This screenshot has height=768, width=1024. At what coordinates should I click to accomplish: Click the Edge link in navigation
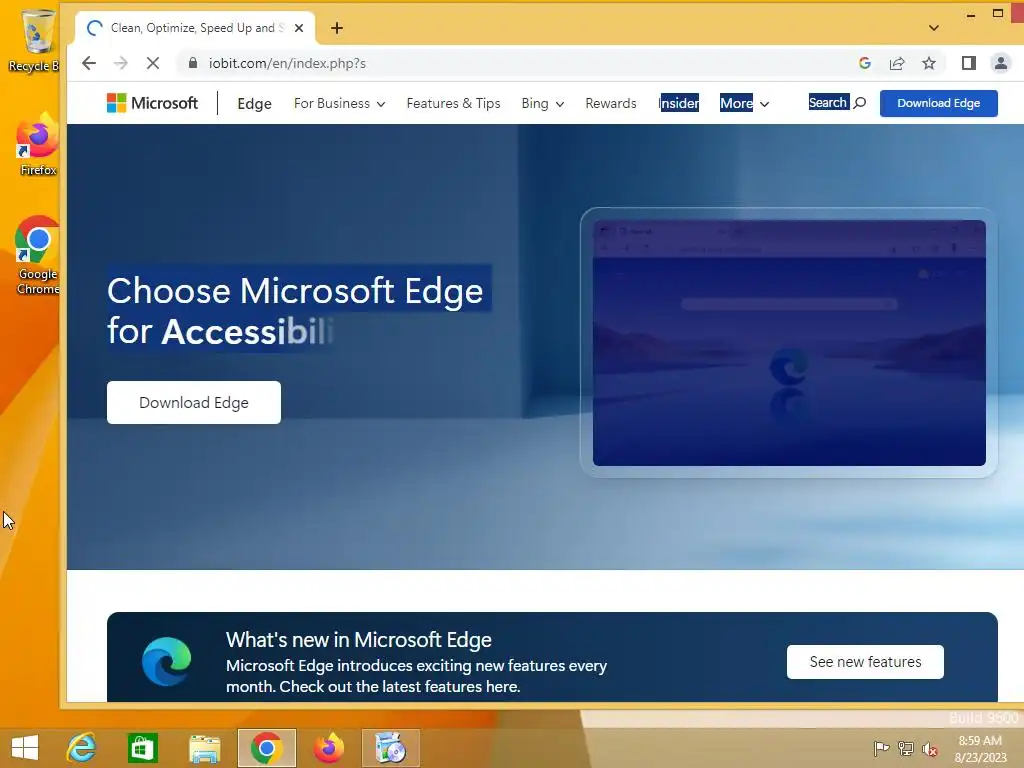[x=255, y=103]
